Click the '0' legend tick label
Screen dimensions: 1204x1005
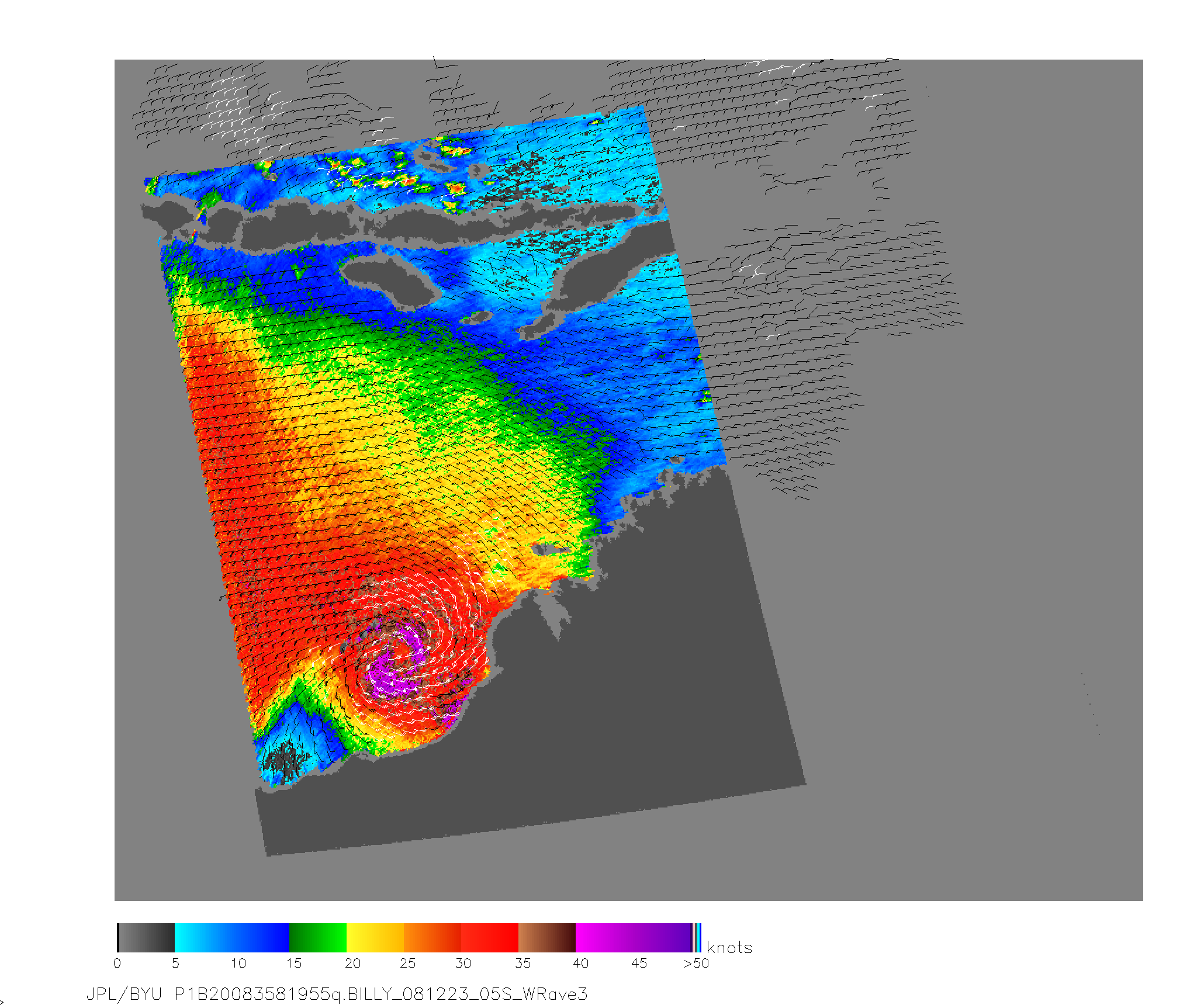117,963
